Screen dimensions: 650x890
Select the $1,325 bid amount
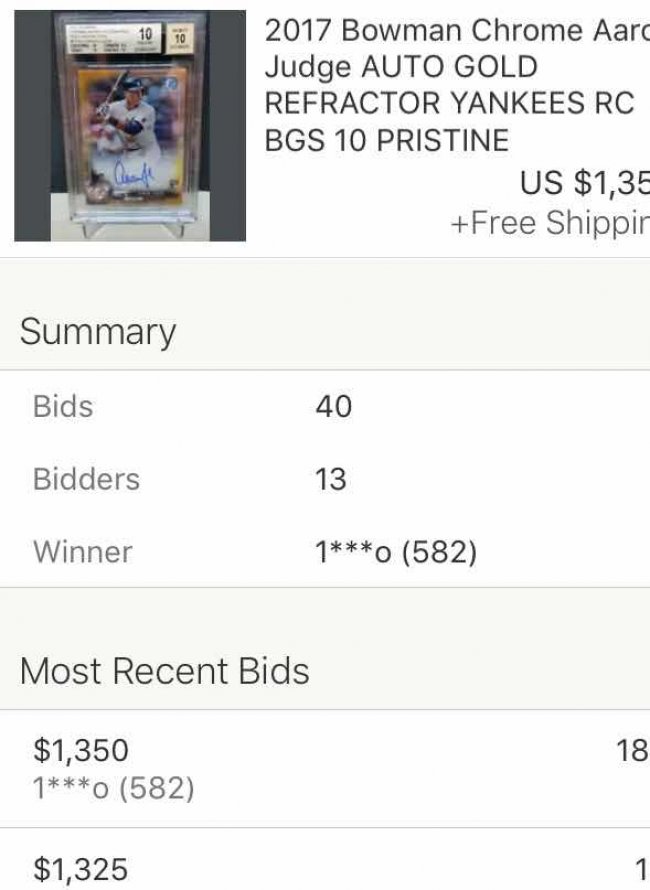[x=81, y=869]
